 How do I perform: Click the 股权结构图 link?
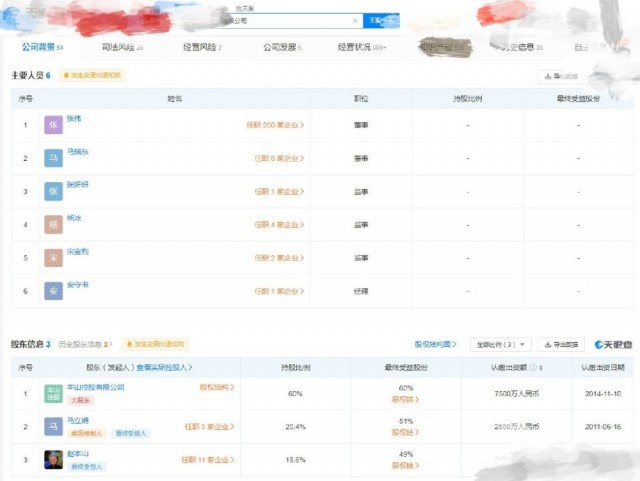click(x=435, y=344)
